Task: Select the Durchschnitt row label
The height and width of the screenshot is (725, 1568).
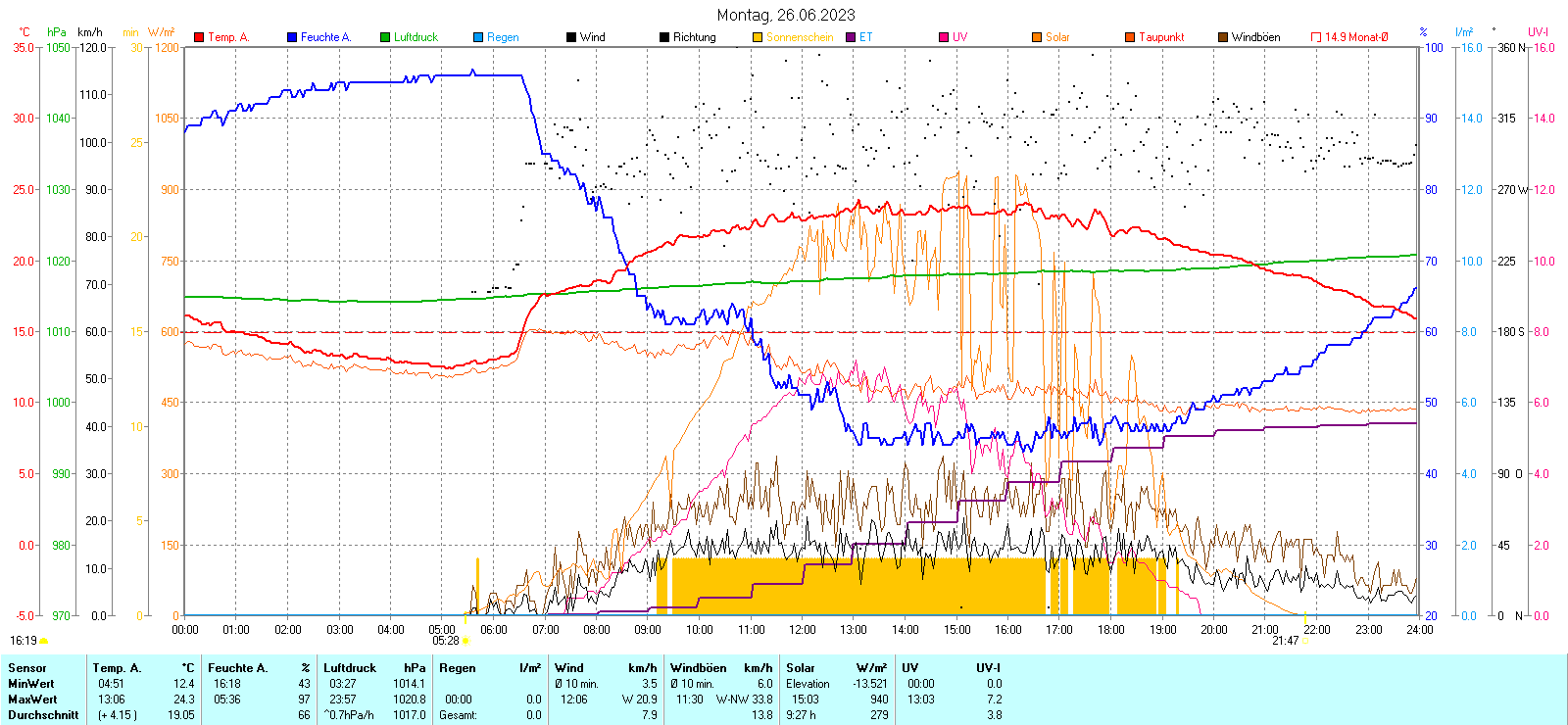Action: coord(43,715)
